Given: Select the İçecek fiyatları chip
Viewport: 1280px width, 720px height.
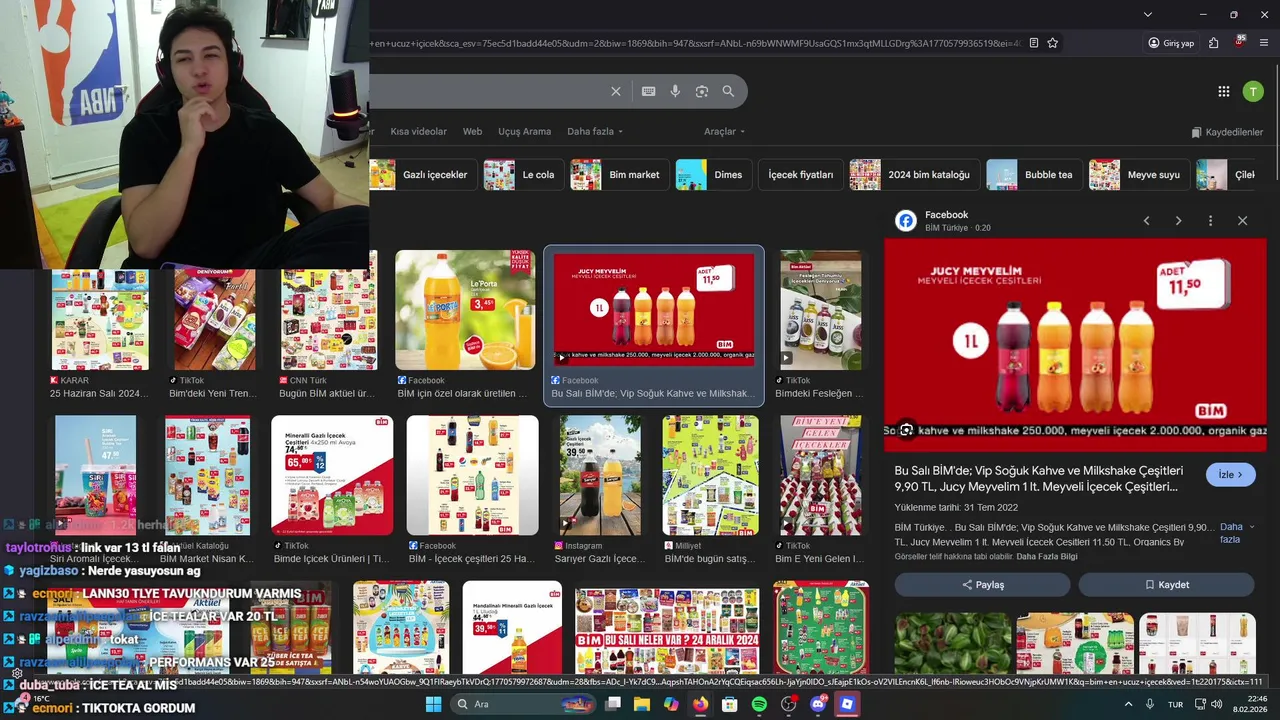Looking at the screenshot, I should [x=800, y=174].
